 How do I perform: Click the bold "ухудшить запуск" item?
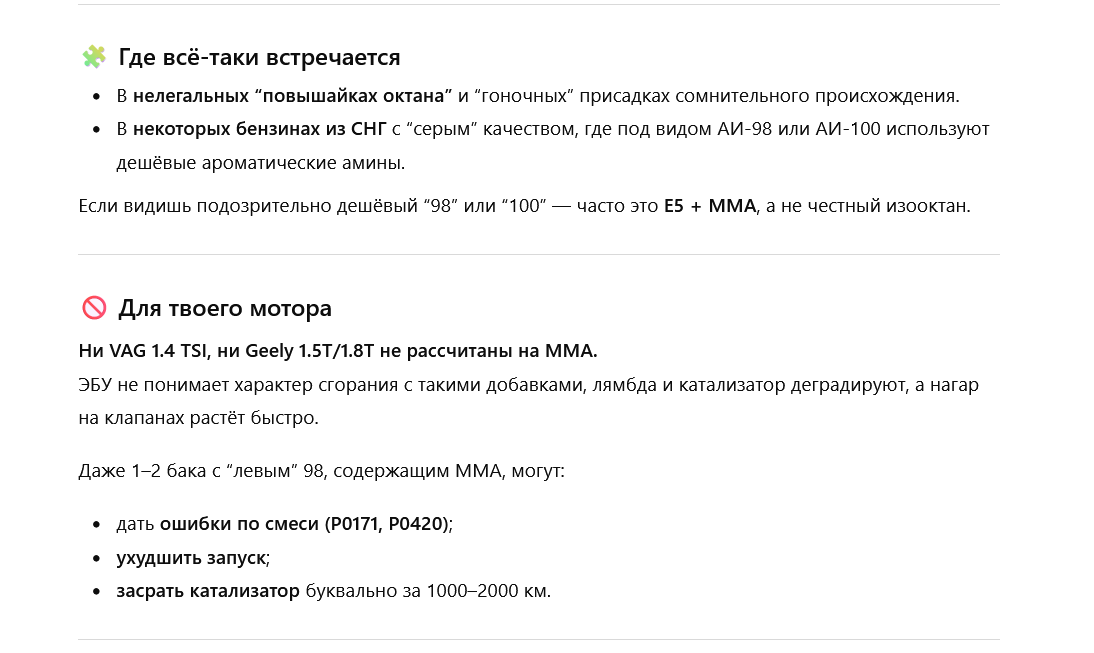click(192, 557)
